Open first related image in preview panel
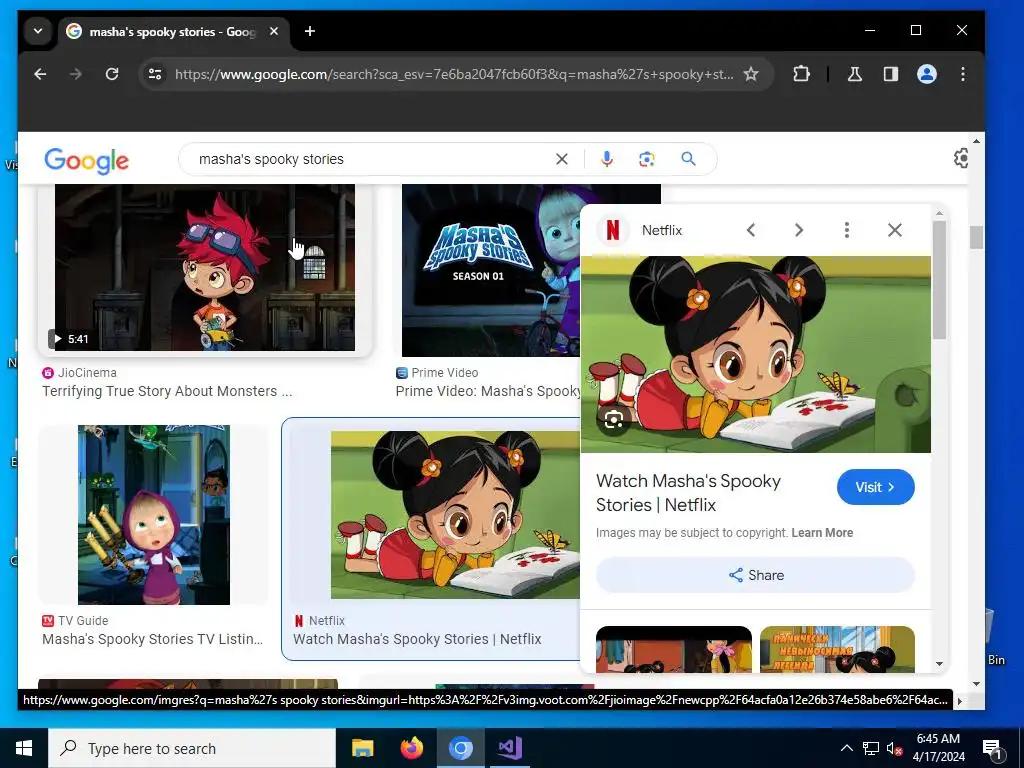This screenshot has width=1024, height=768. [x=673, y=649]
